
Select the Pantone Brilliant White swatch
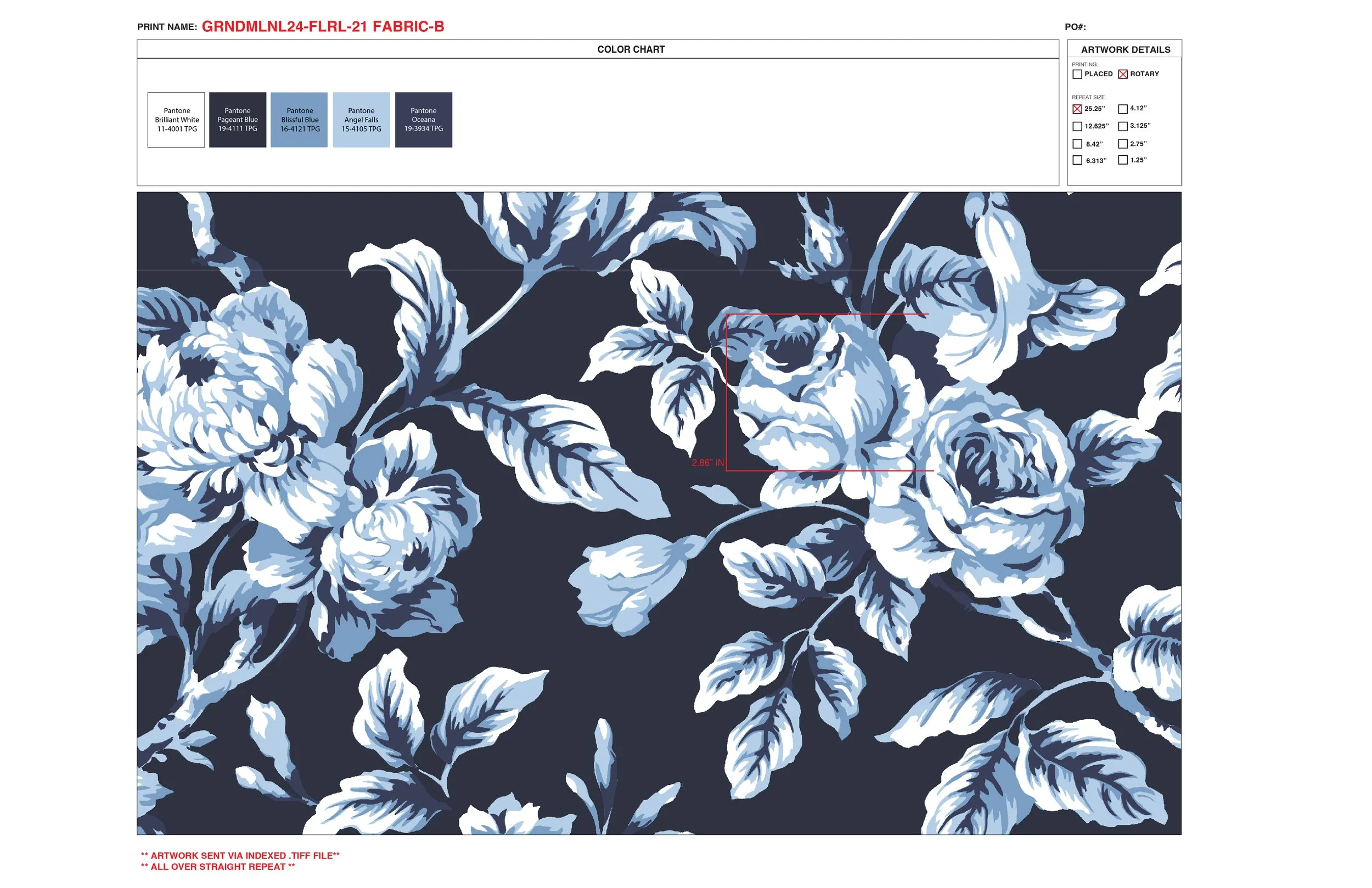(176, 119)
